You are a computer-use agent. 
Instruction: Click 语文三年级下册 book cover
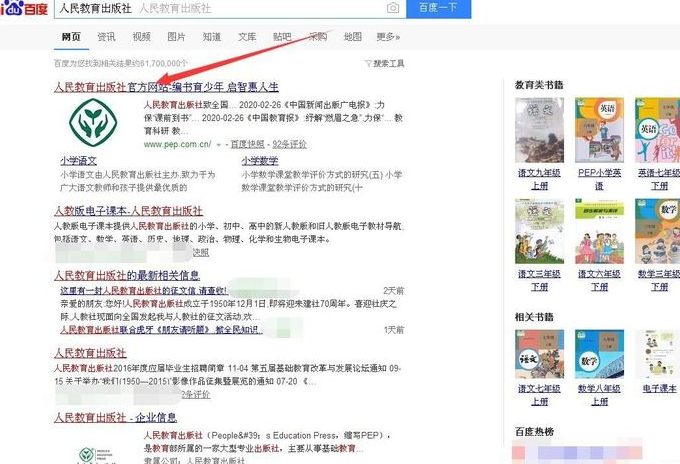tap(539, 231)
